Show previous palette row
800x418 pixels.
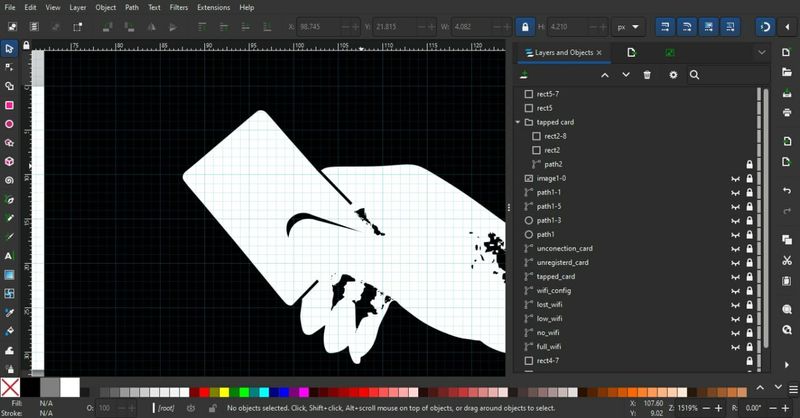click(x=760, y=388)
